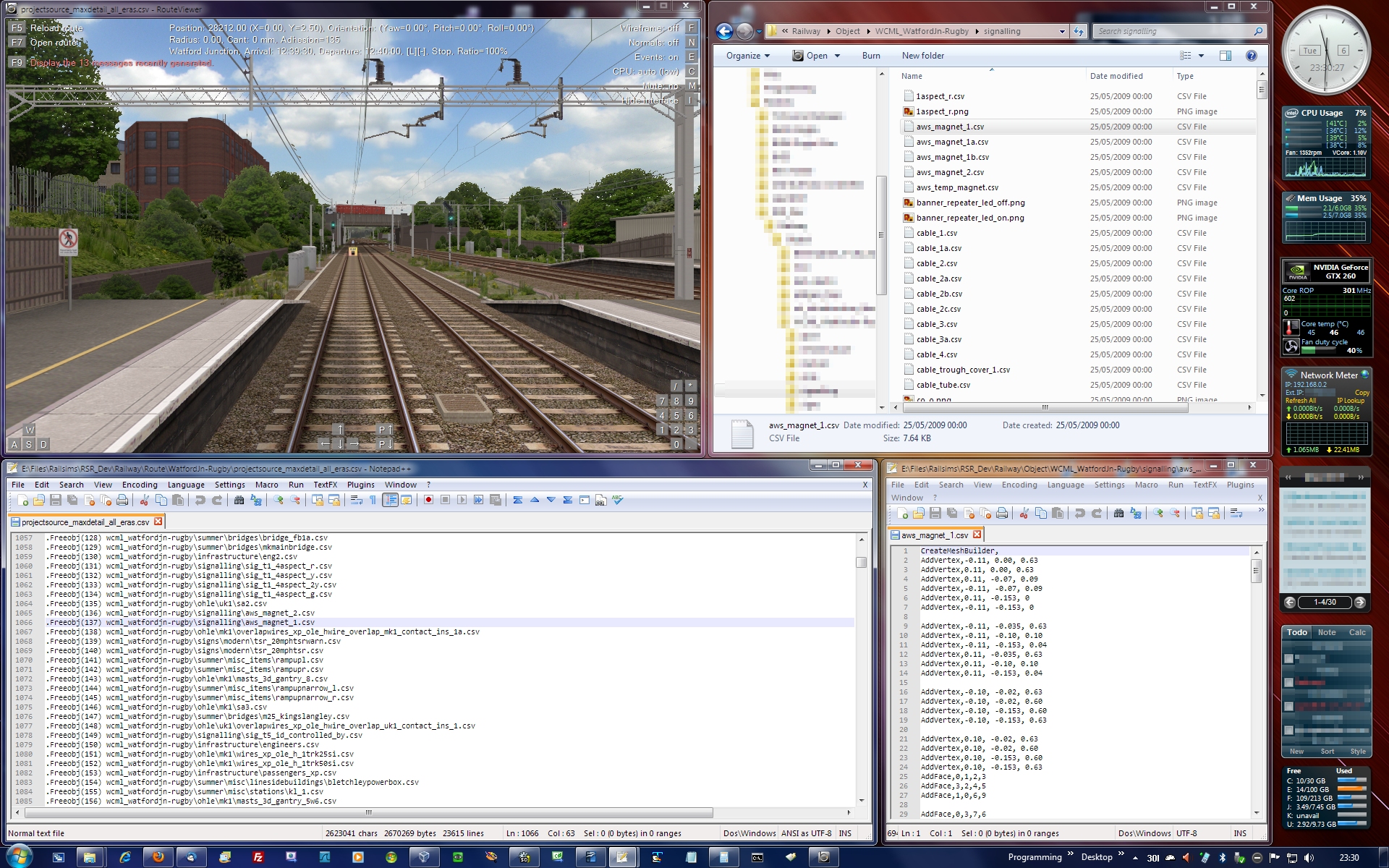1389x868 pixels.
Task: Click New folder in Explorer toolbar
Action: [x=922, y=56]
